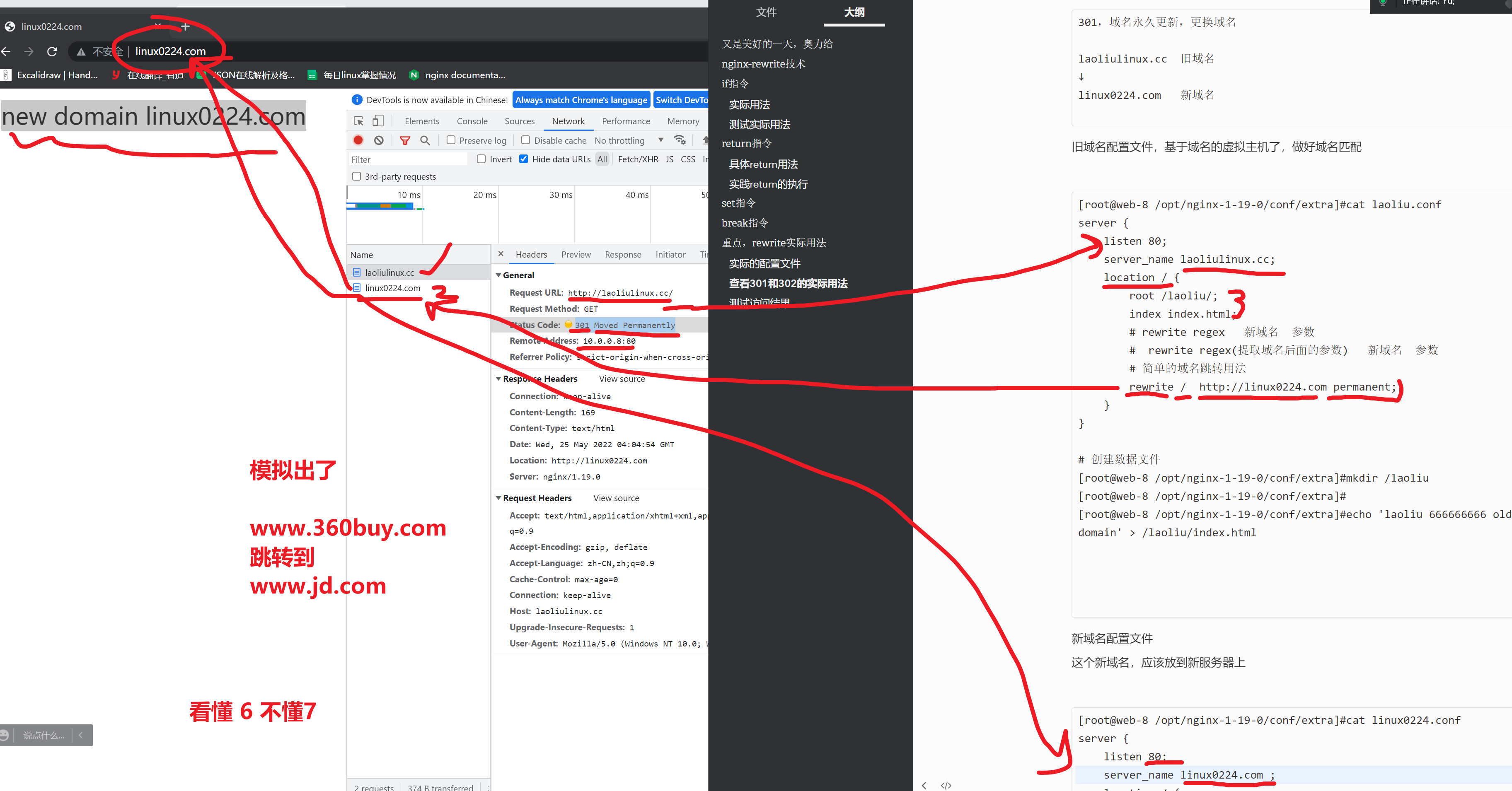Open network search magnifier icon
The height and width of the screenshot is (791, 1512).
tap(425, 140)
